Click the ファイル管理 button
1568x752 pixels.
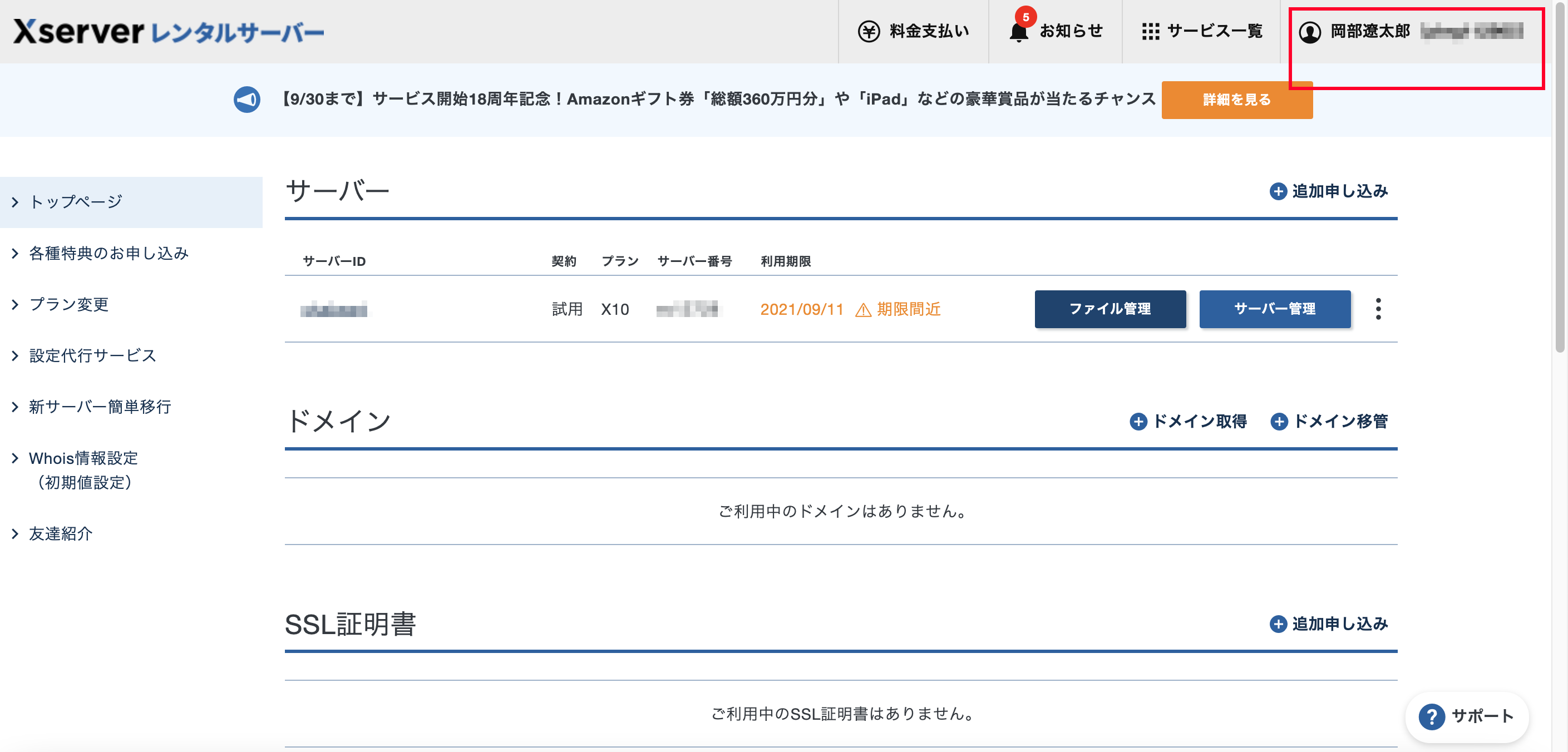(1110, 309)
